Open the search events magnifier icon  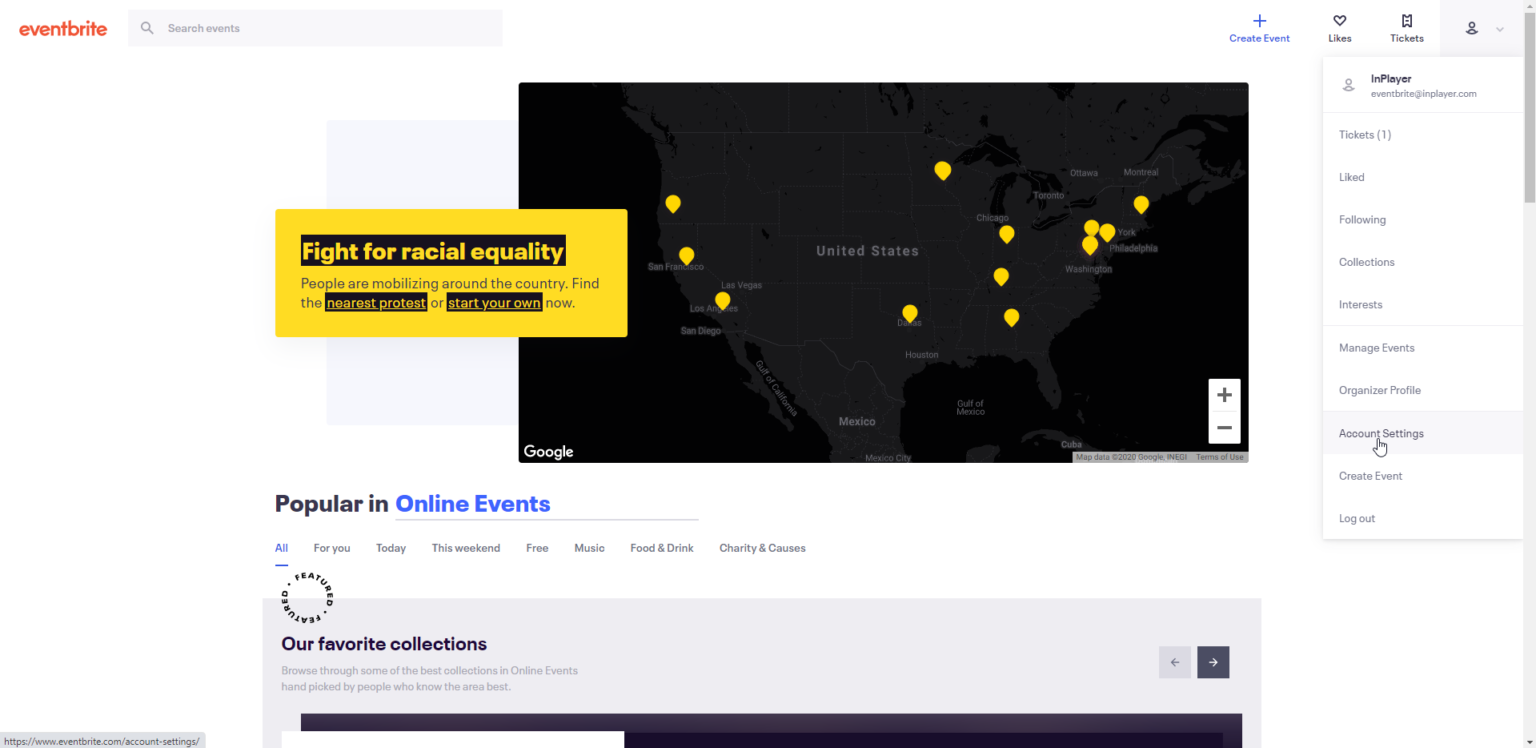pyautogui.click(x=146, y=27)
